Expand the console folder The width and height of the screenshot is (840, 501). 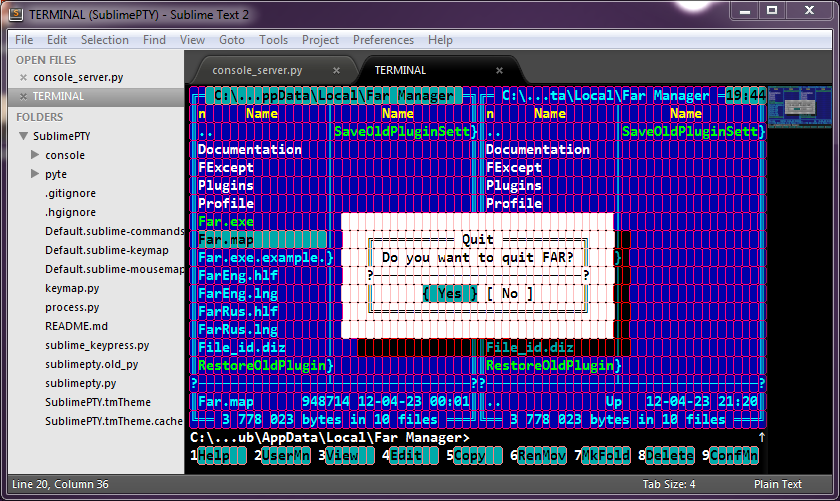click(35, 155)
